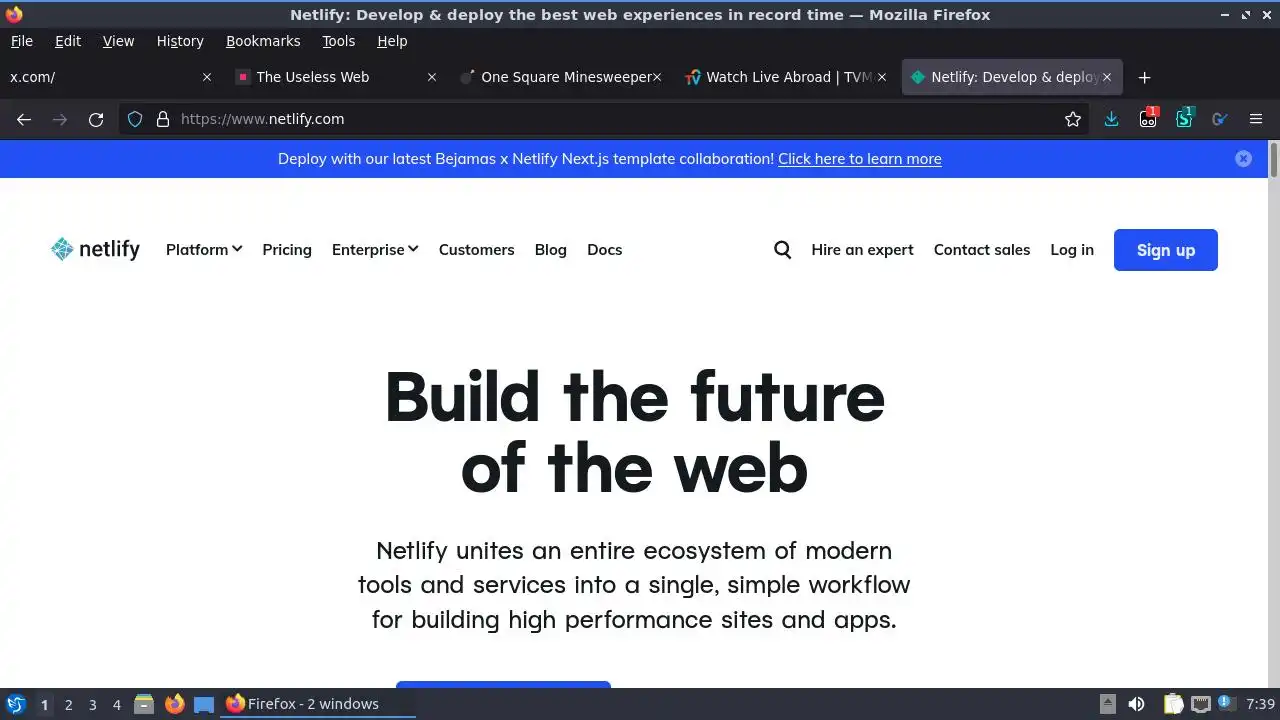Open a new tab with the plus button
The image size is (1280, 720).
1145,77
